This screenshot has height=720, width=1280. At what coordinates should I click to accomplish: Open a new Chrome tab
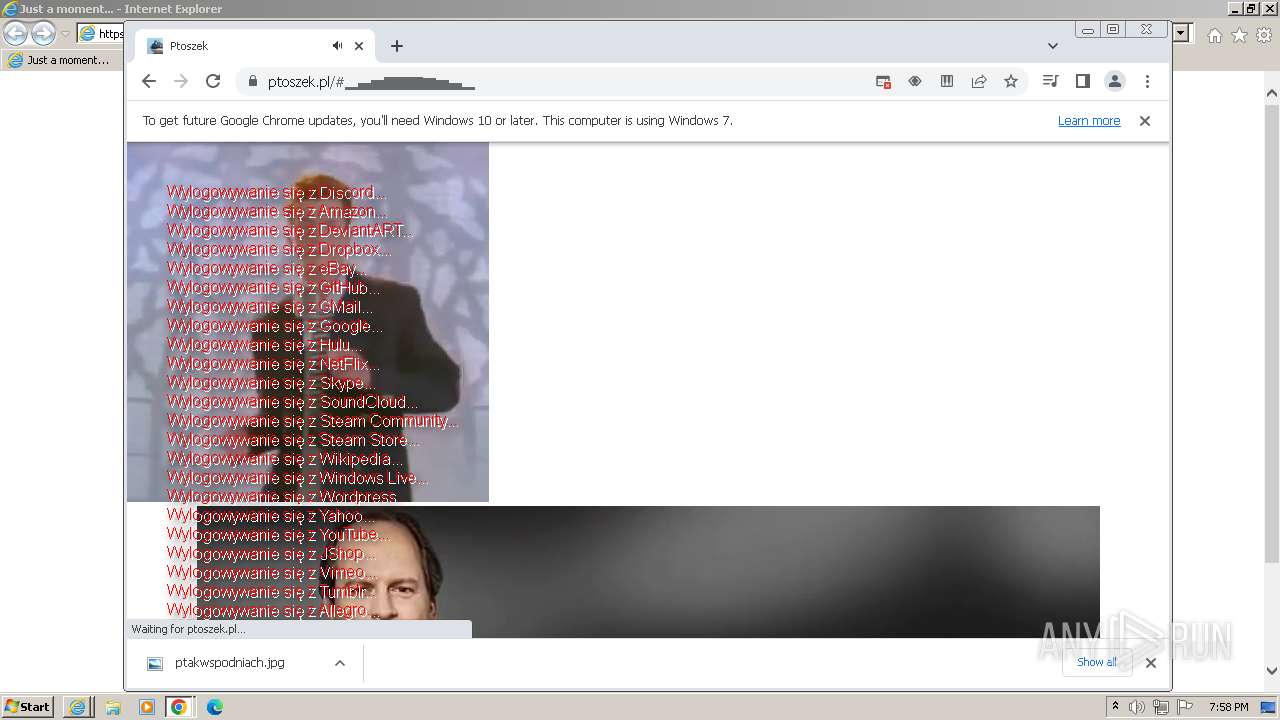[x=397, y=46]
